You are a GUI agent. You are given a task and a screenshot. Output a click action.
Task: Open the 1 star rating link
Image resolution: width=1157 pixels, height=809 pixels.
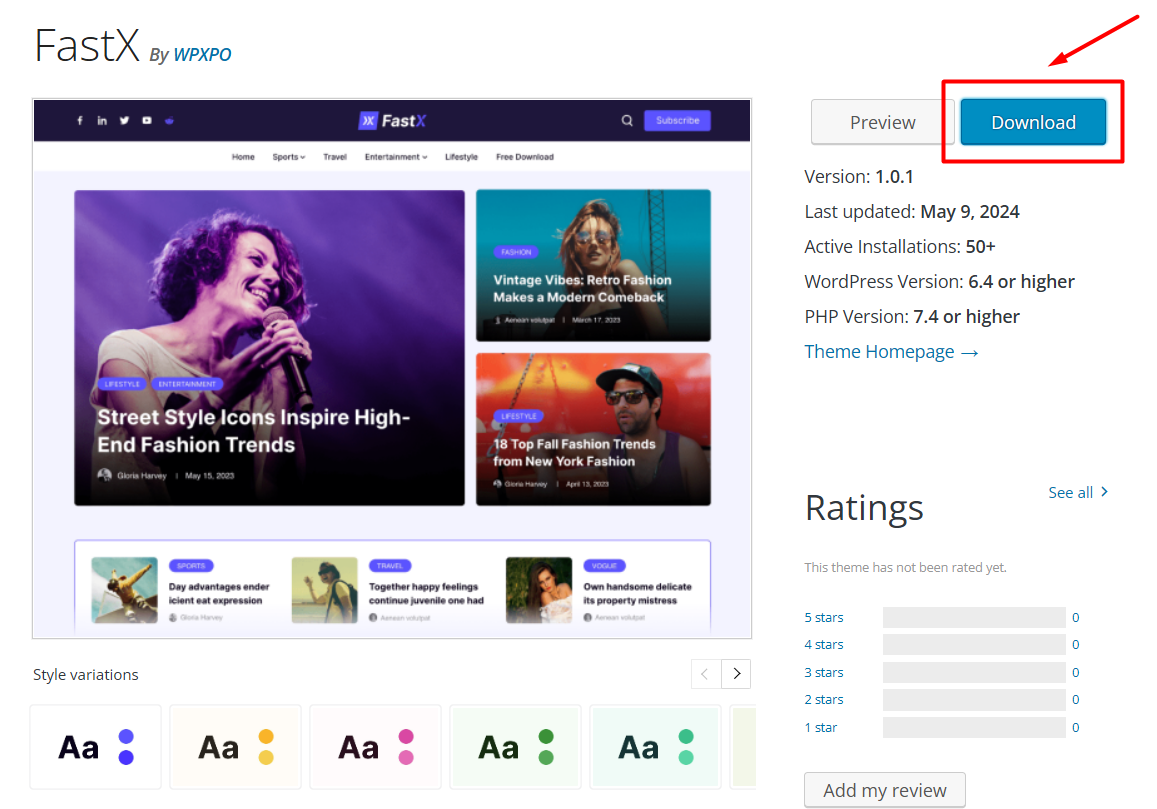821,727
